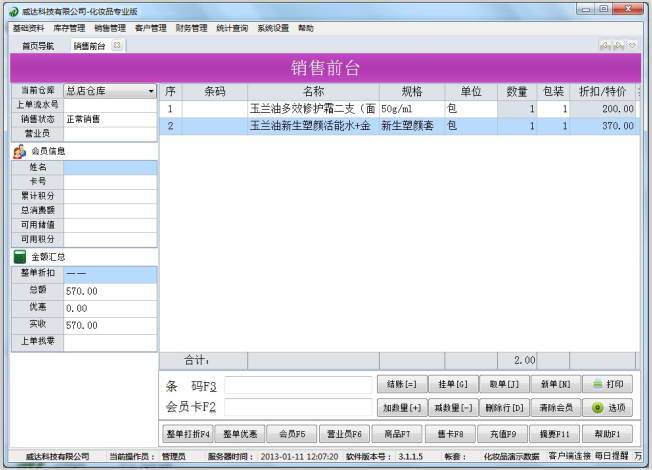This screenshot has width=652, height=470.
Task: Click the app logo in title bar
Action: click(x=14, y=12)
